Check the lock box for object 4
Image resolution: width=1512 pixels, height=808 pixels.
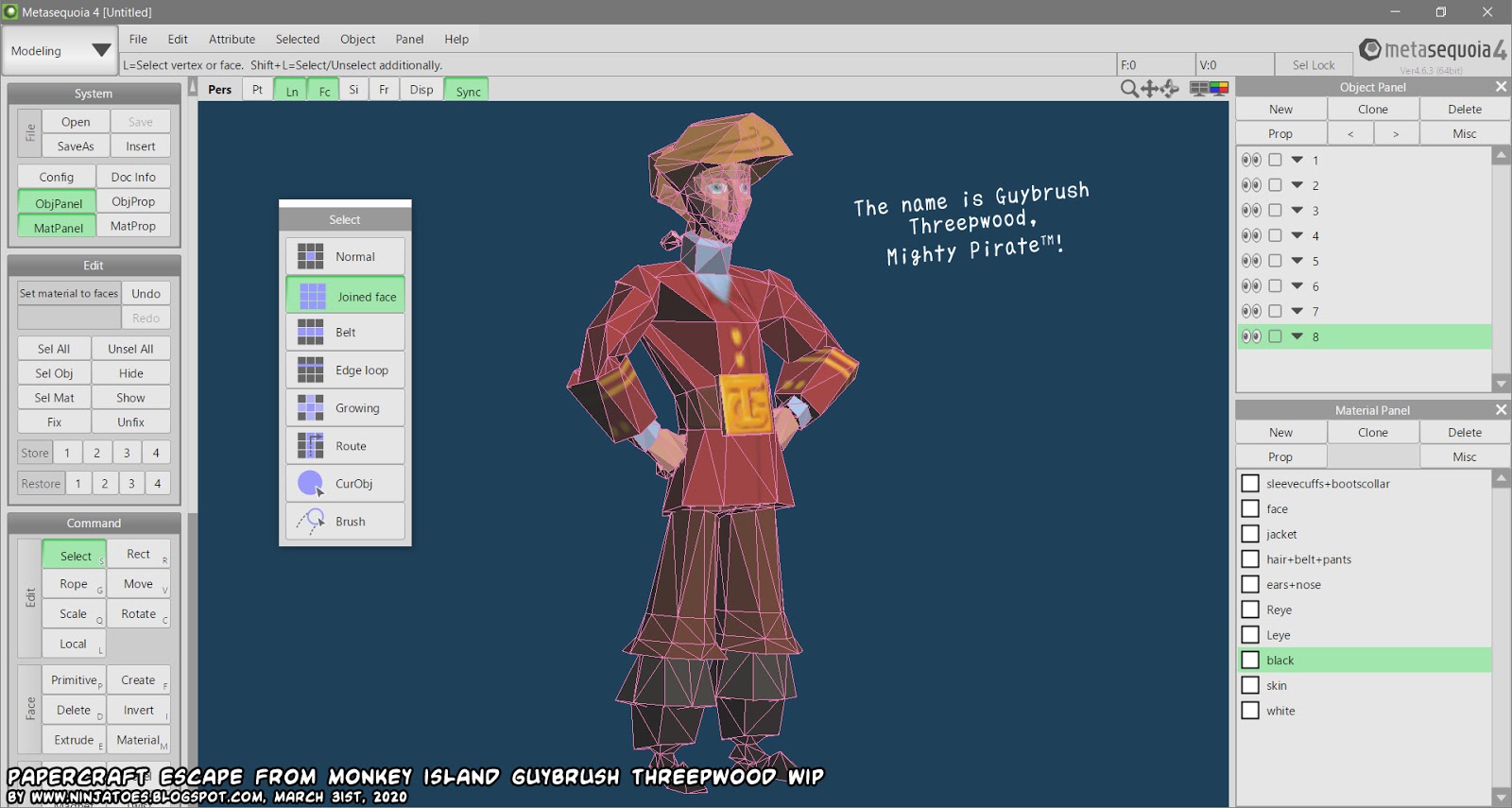click(1275, 235)
